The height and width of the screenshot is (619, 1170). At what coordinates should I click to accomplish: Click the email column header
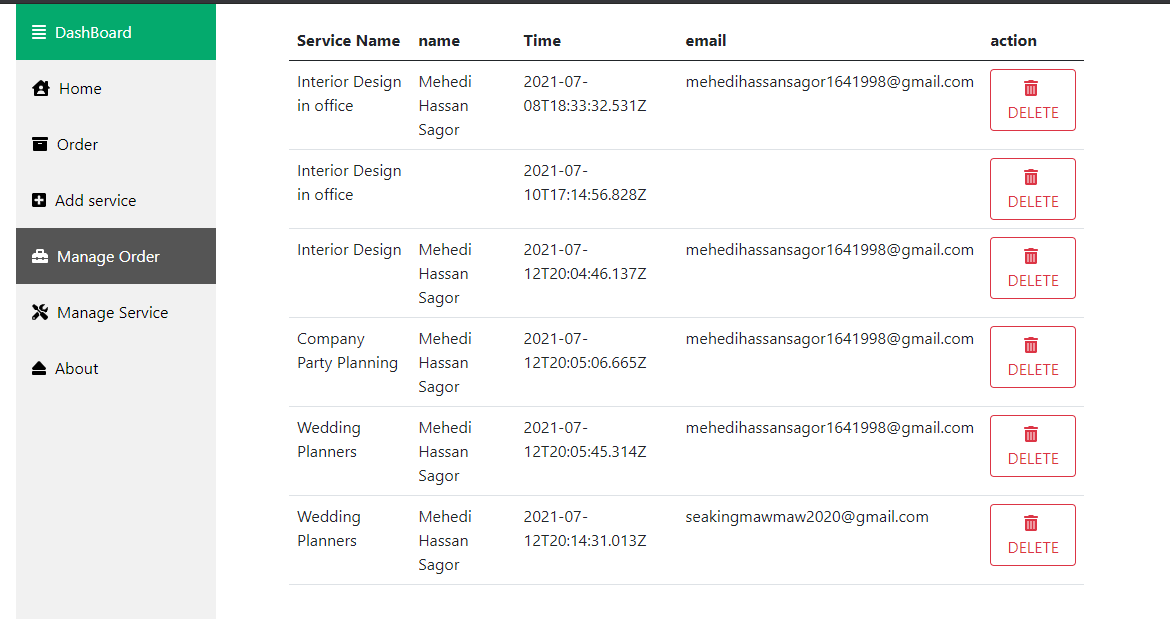[706, 40]
